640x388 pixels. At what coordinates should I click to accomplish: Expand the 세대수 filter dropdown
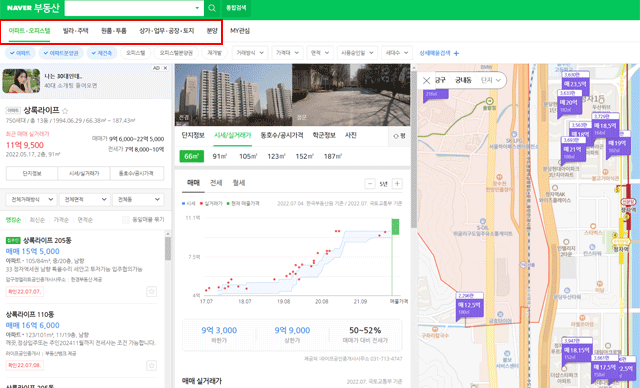tap(397, 53)
